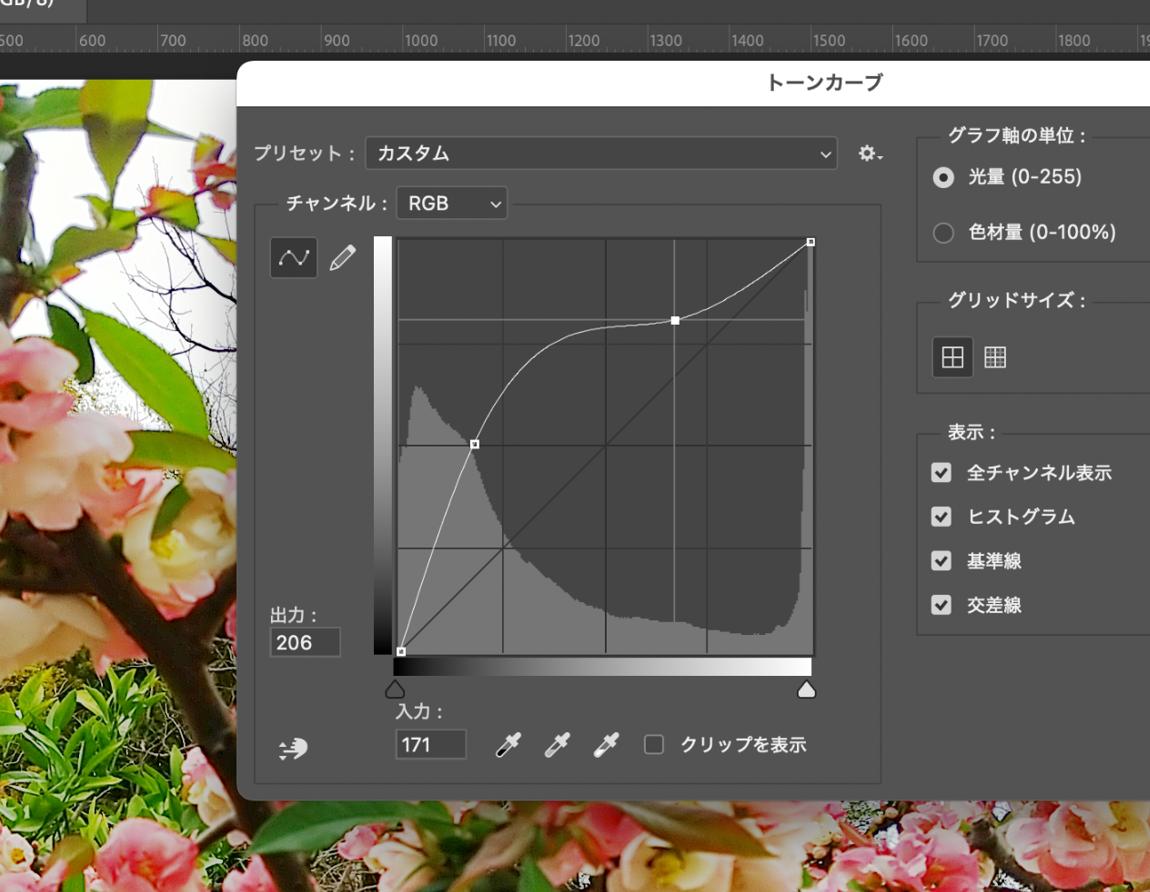Click the black point slider triangle
The image size is (1150, 892).
click(x=395, y=689)
